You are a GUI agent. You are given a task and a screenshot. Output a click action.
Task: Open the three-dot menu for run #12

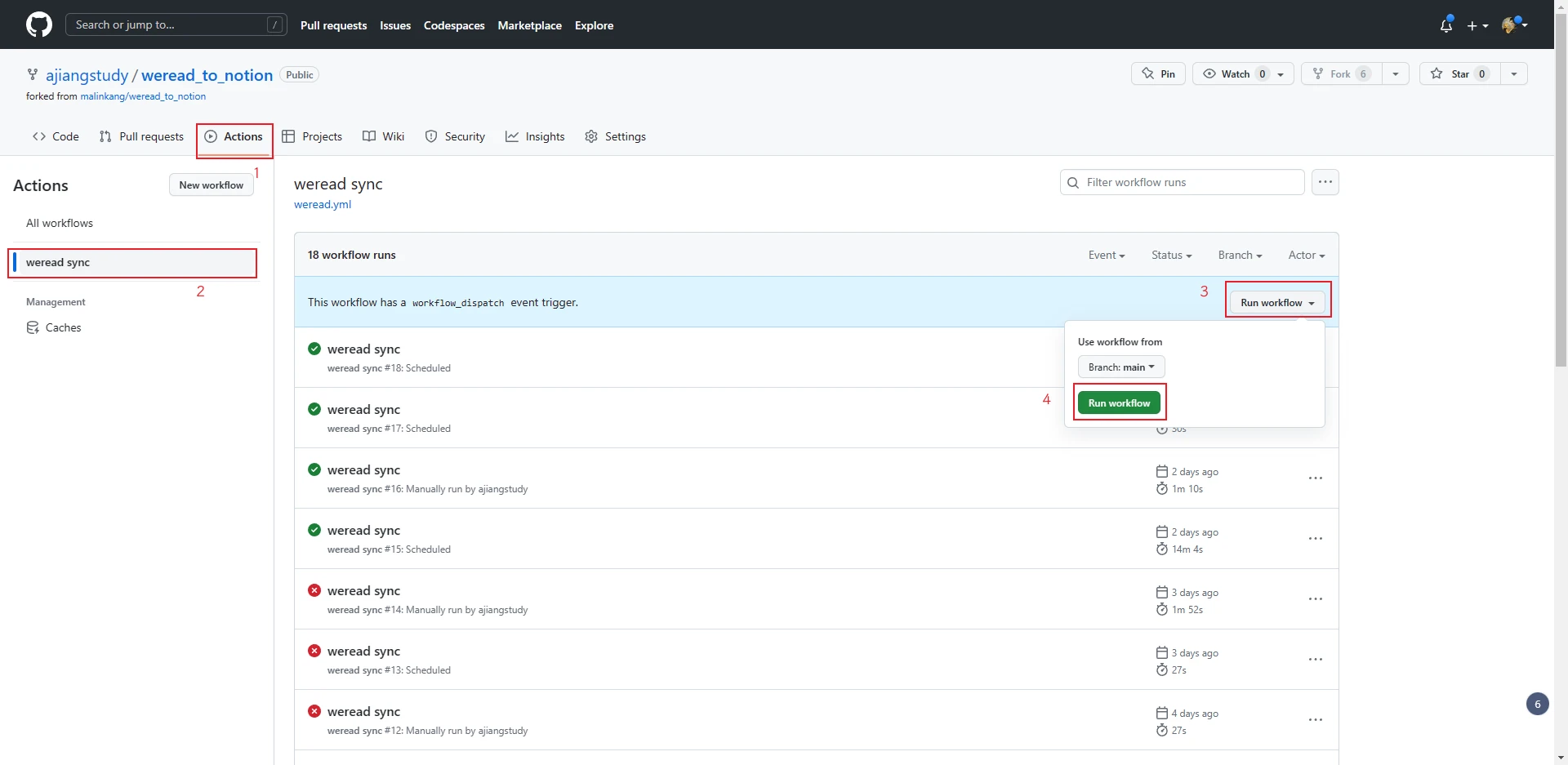coord(1315,720)
